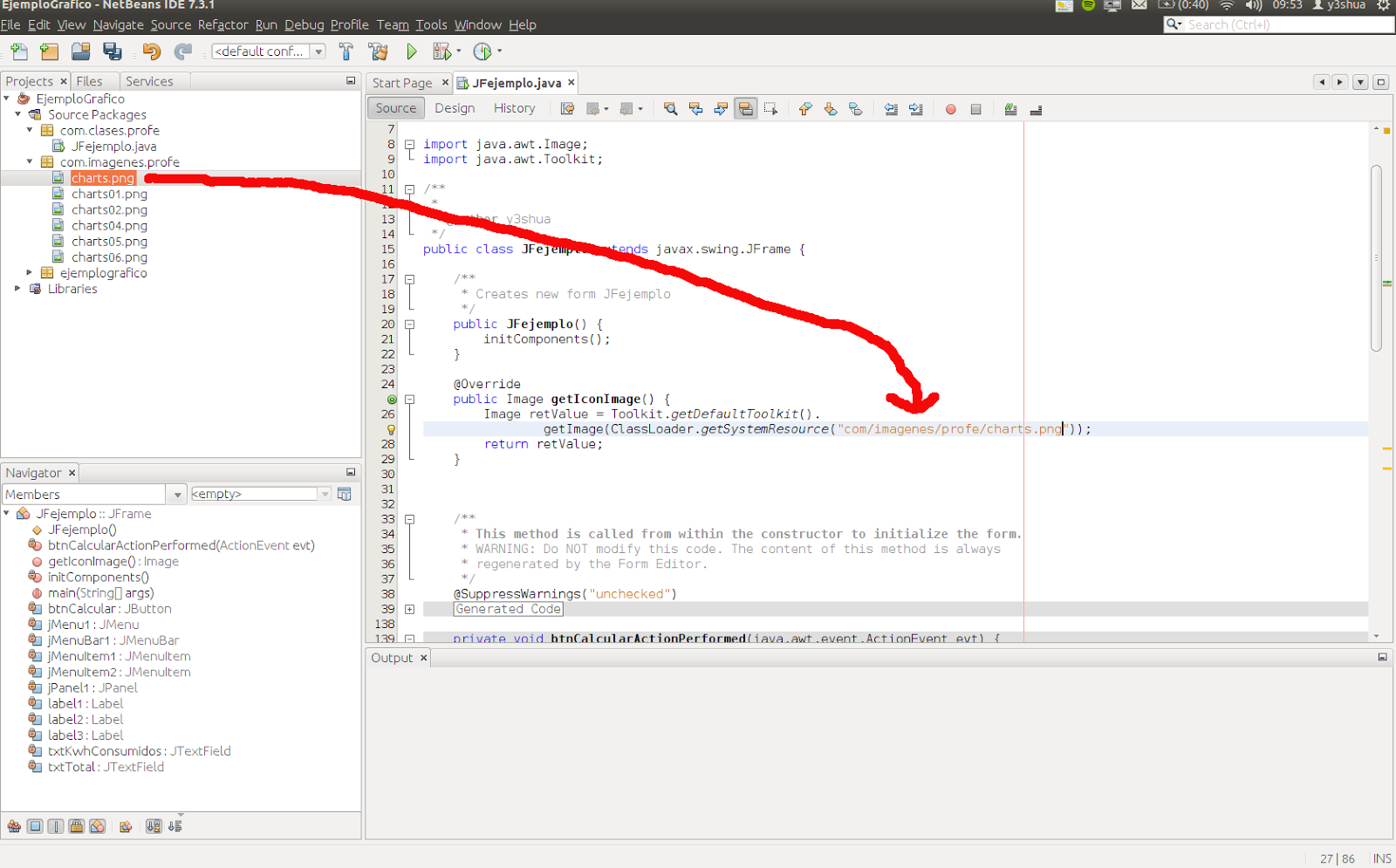Start macro recording with the red circle icon
This screenshot has width=1396, height=868.
[x=950, y=108]
